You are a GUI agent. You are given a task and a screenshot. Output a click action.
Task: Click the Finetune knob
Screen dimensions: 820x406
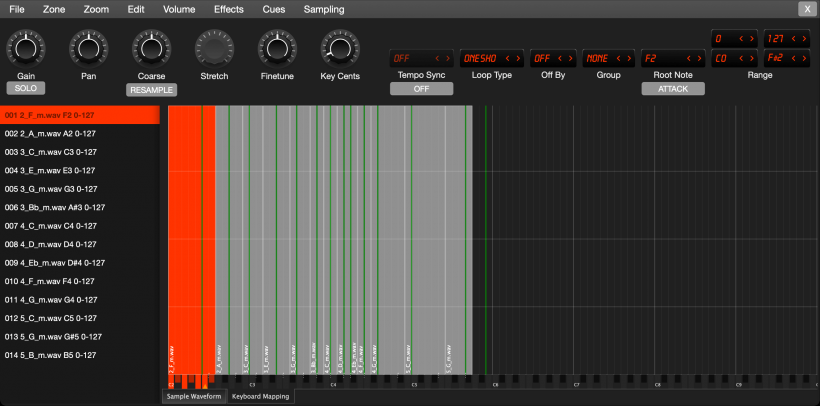(277, 49)
